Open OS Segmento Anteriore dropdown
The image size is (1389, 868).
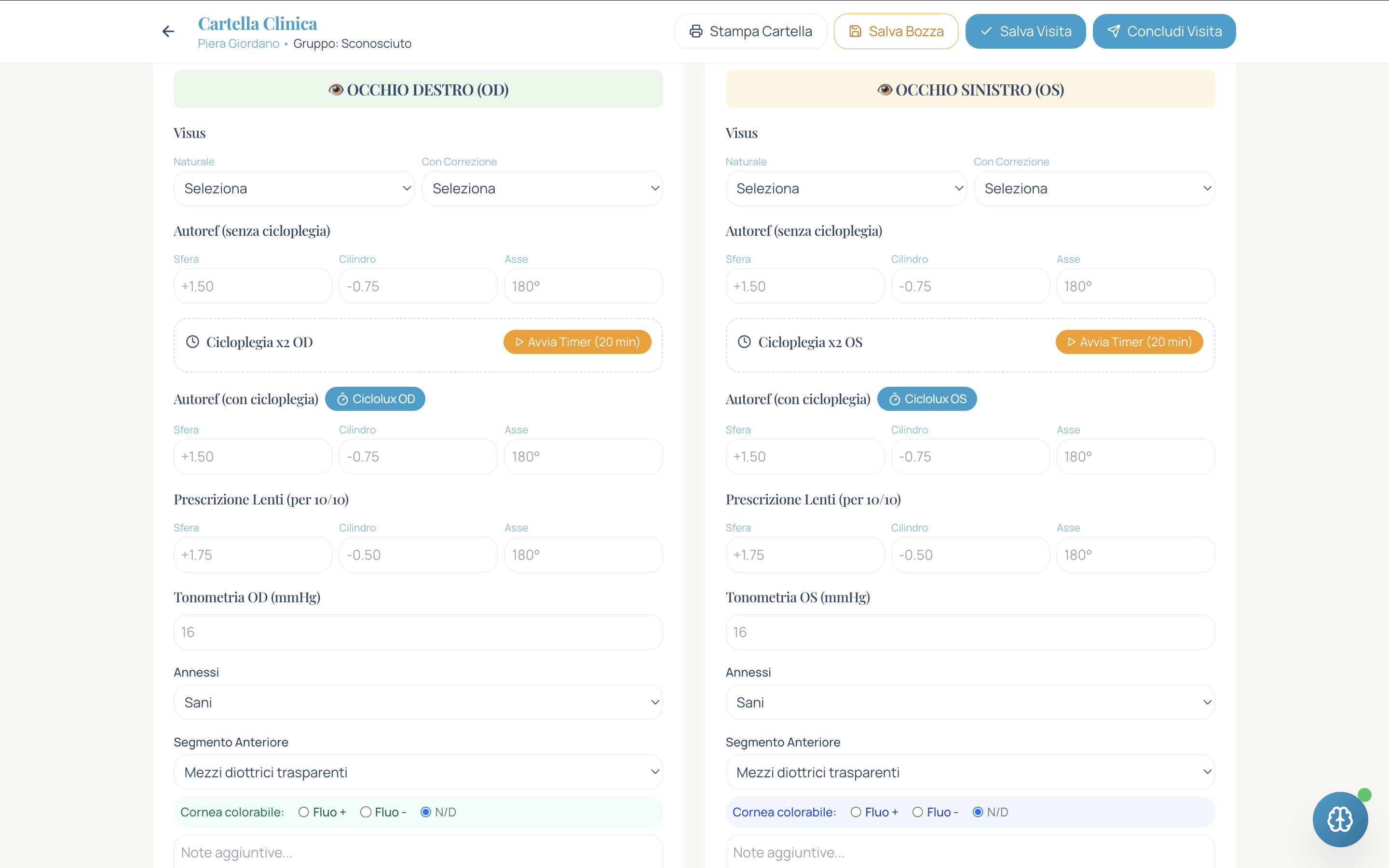pos(970,772)
